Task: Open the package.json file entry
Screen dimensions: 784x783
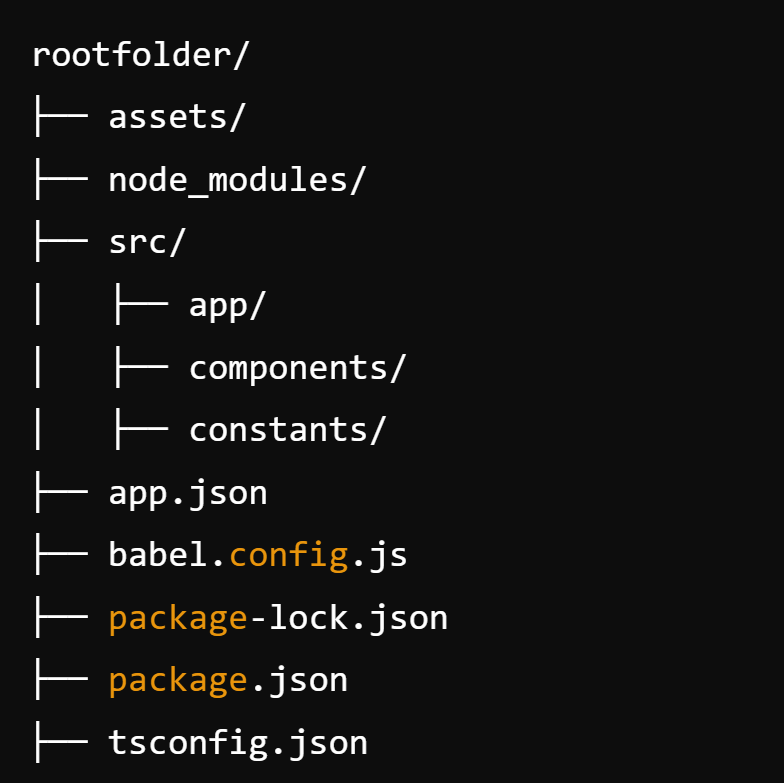Action: [228, 681]
